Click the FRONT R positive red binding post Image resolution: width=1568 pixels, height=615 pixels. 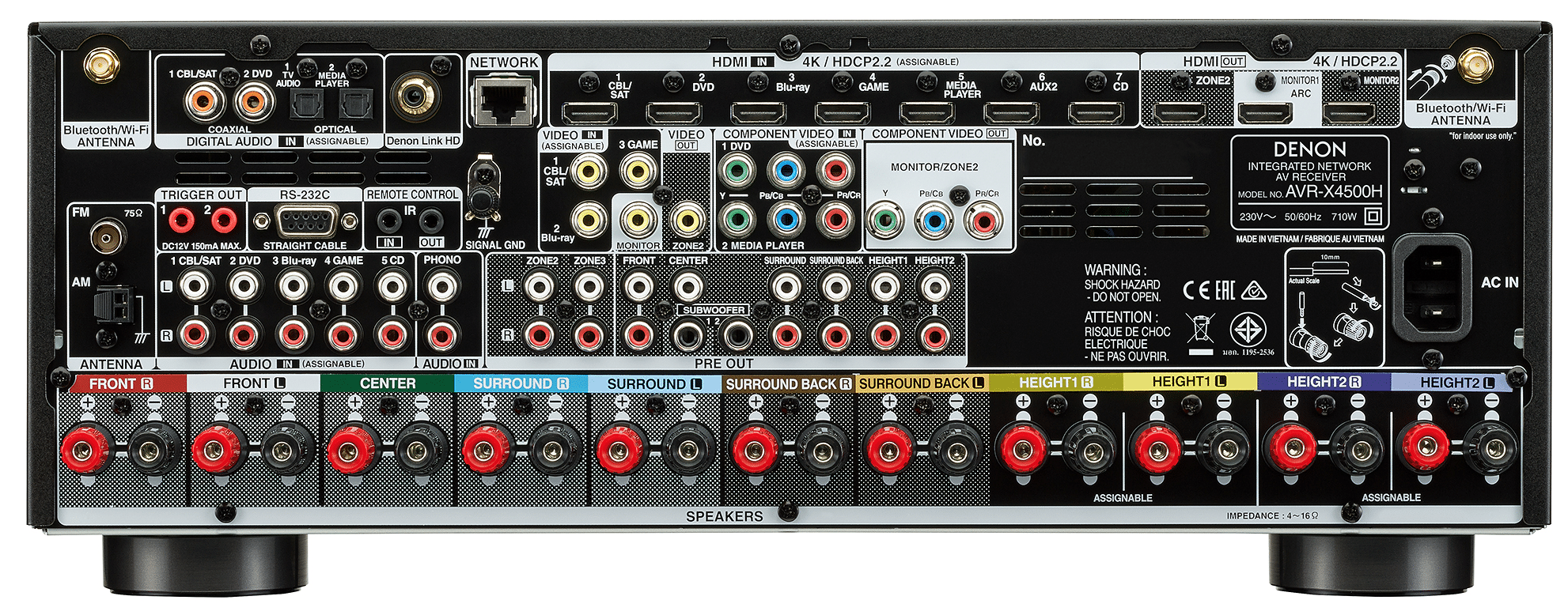pos(85,450)
